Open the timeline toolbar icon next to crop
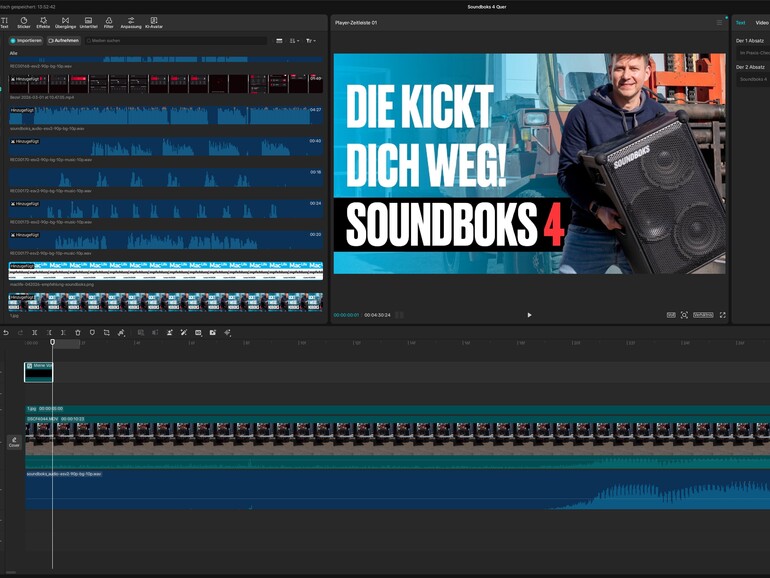This screenshot has height=578, width=770. tap(121, 332)
